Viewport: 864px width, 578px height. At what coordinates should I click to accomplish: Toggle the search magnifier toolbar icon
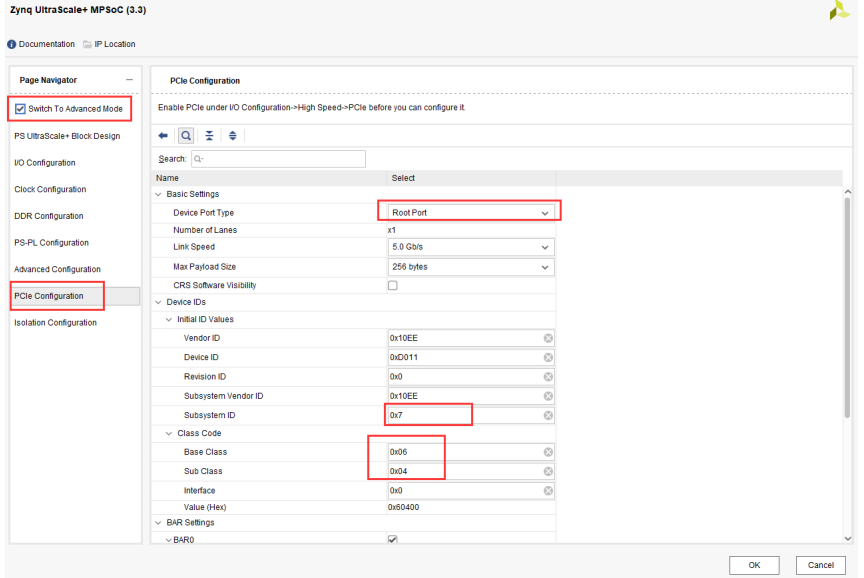(x=186, y=136)
